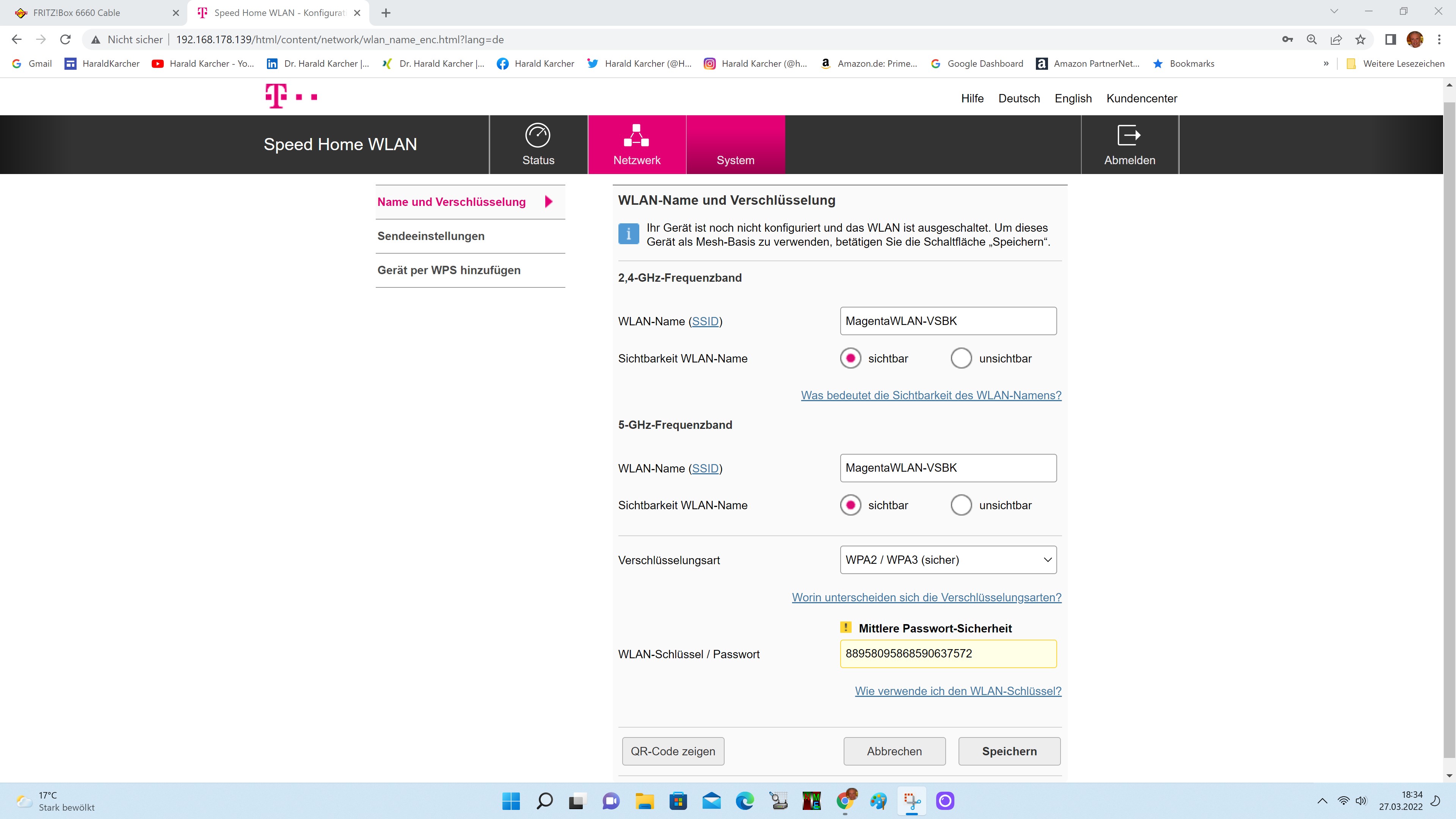This screenshot has width=1456, height=819.
Task: Click the Netzwerk network icon
Action: 637,136
